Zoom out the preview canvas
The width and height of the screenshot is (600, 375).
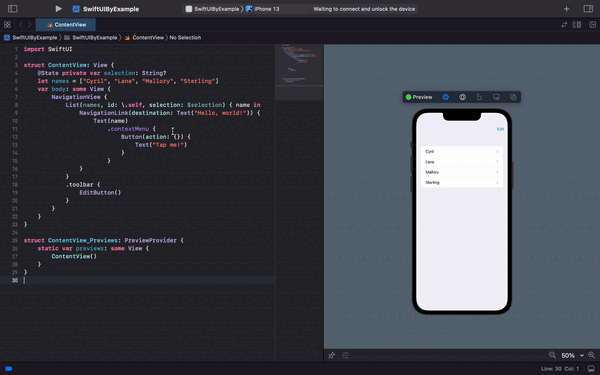click(552, 355)
